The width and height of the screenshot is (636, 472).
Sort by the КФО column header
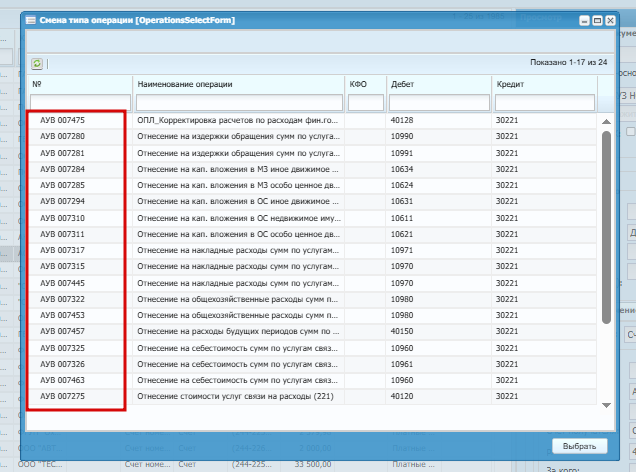click(x=365, y=84)
